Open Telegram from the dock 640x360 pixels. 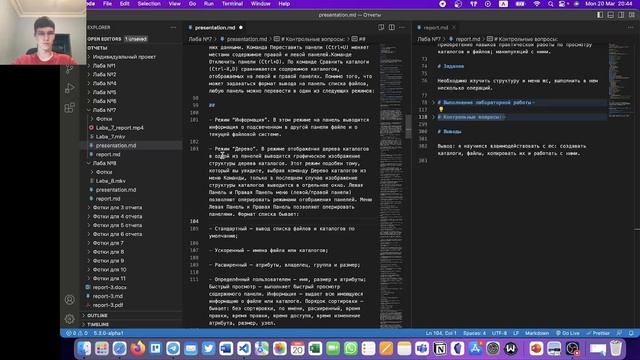[173, 349]
